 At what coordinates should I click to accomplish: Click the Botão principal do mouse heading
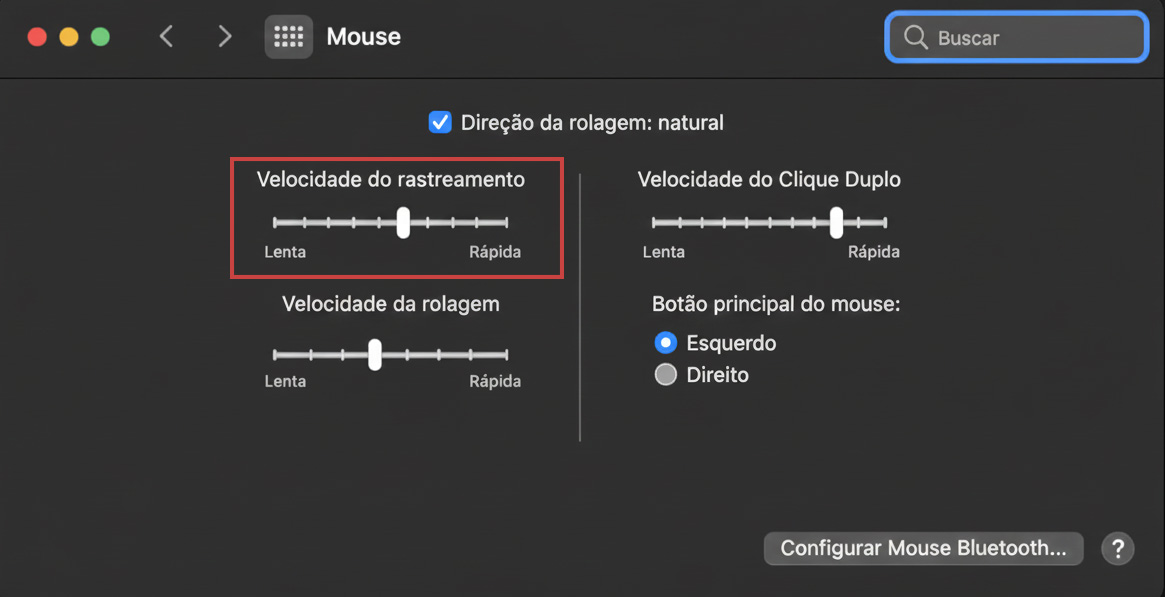click(x=778, y=303)
